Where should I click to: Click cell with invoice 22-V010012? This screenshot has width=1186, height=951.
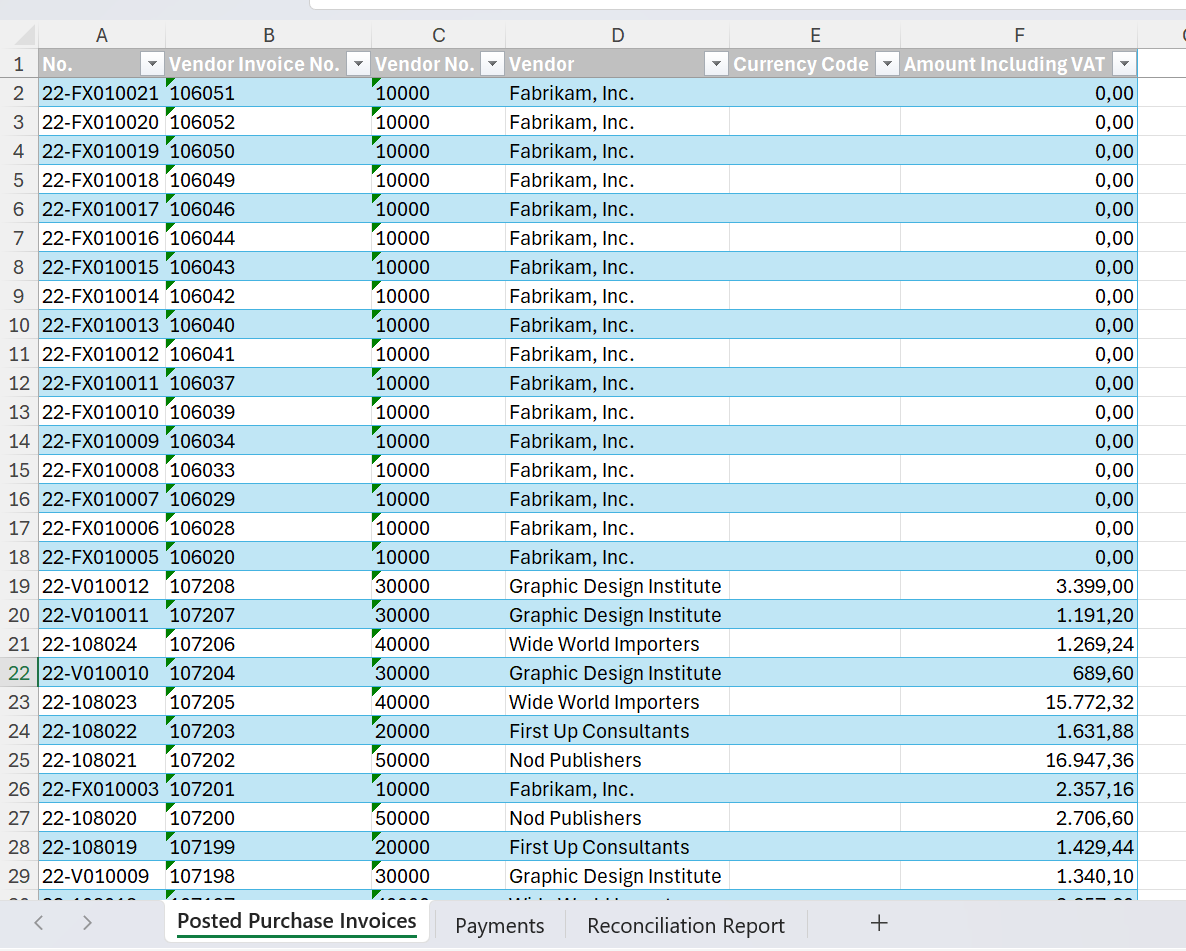[101, 586]
